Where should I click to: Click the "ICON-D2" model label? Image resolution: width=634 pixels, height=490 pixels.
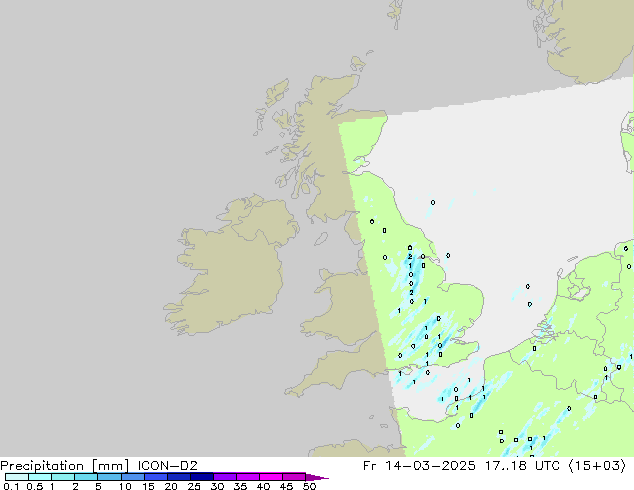point(167,466)
